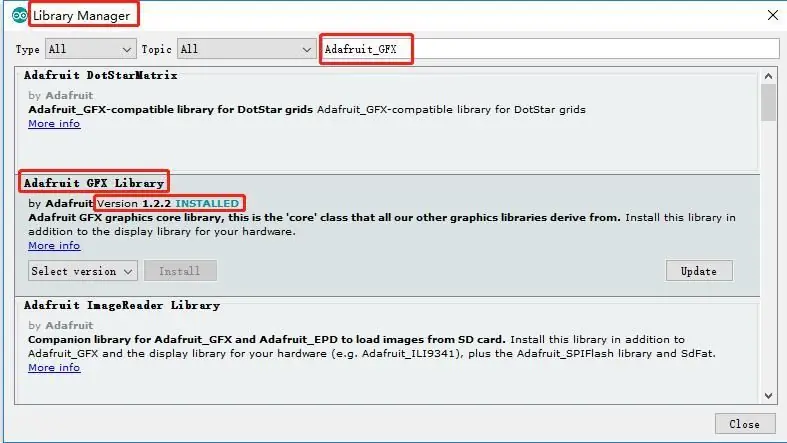Click the Arduino logo icon in title bar
The image size is (787, 443).
pos(20,16)
